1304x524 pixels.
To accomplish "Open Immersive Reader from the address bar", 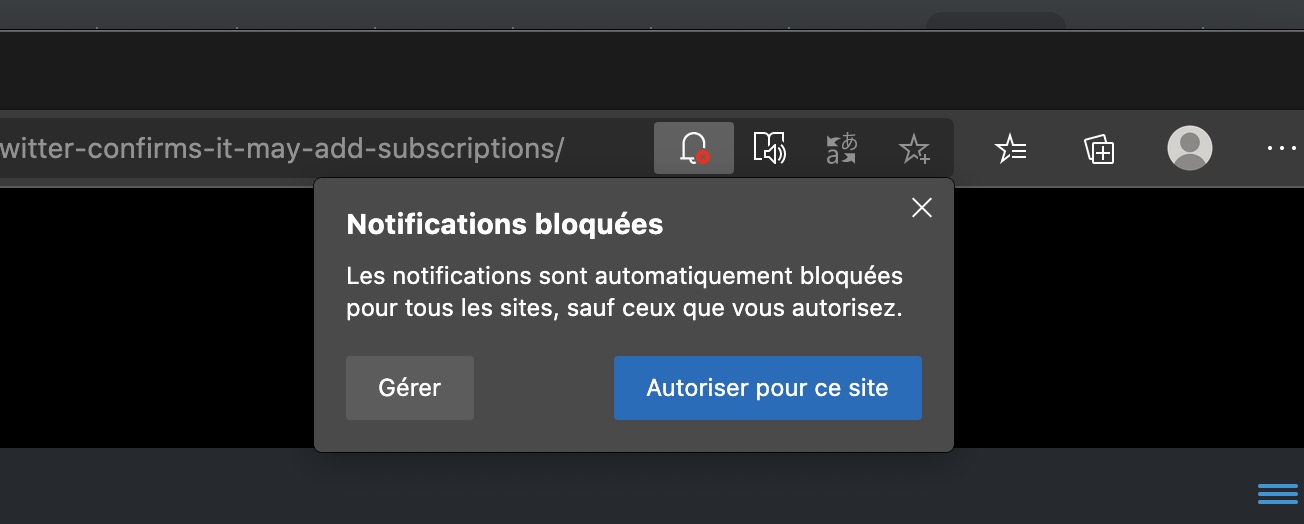I will 769,149.
